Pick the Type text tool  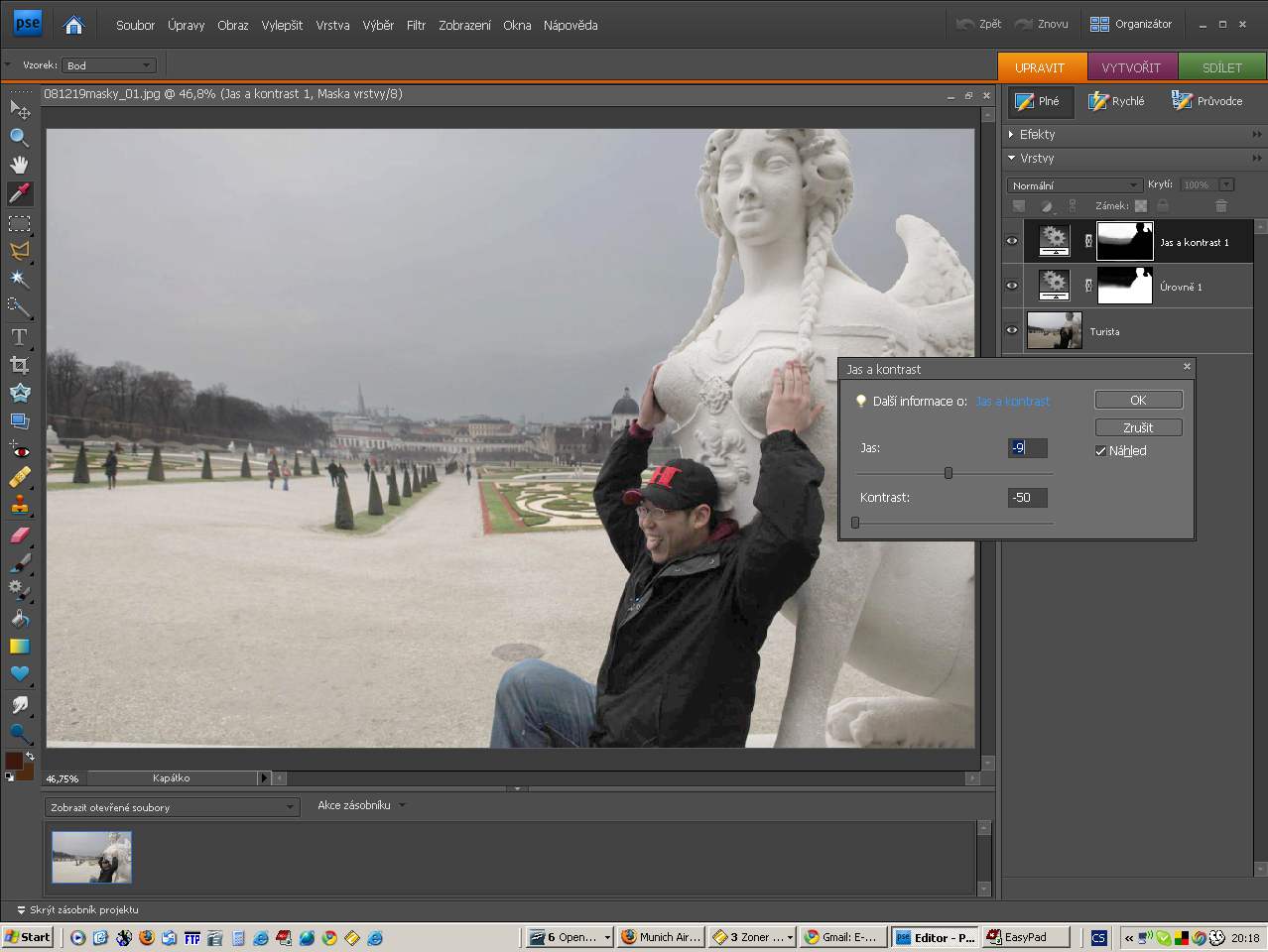click(19, 337)
